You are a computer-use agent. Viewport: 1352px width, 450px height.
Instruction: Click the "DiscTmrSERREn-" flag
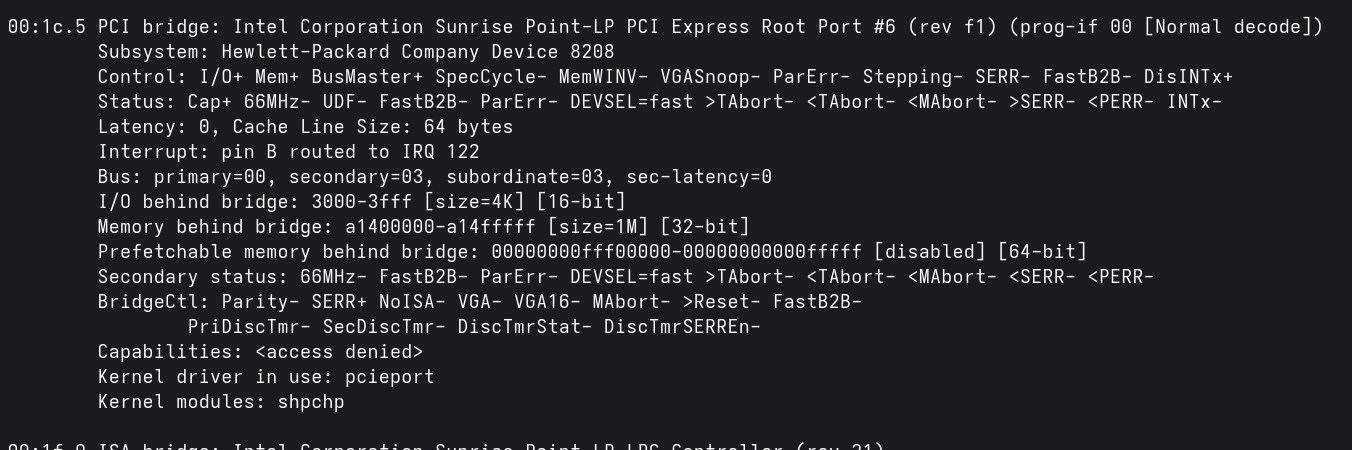coord(682,327)
